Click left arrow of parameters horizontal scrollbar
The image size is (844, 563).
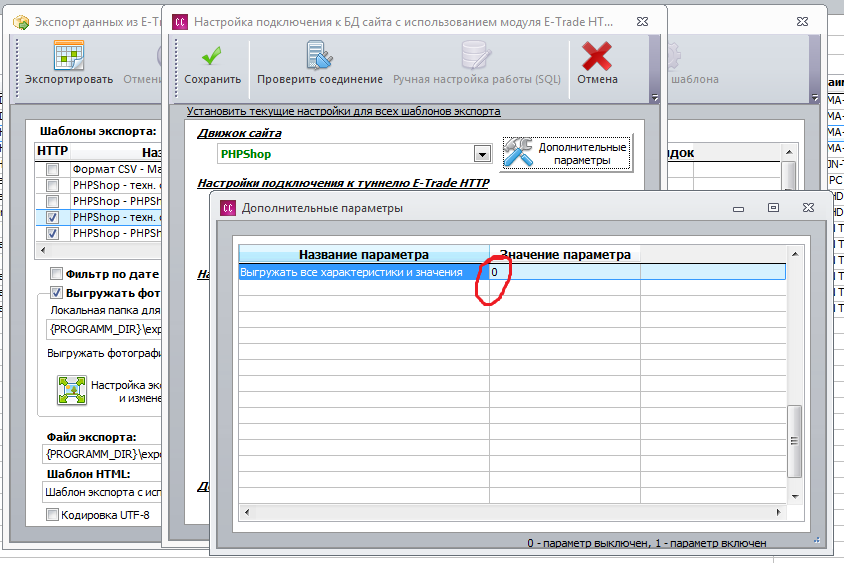pos(247,512)
